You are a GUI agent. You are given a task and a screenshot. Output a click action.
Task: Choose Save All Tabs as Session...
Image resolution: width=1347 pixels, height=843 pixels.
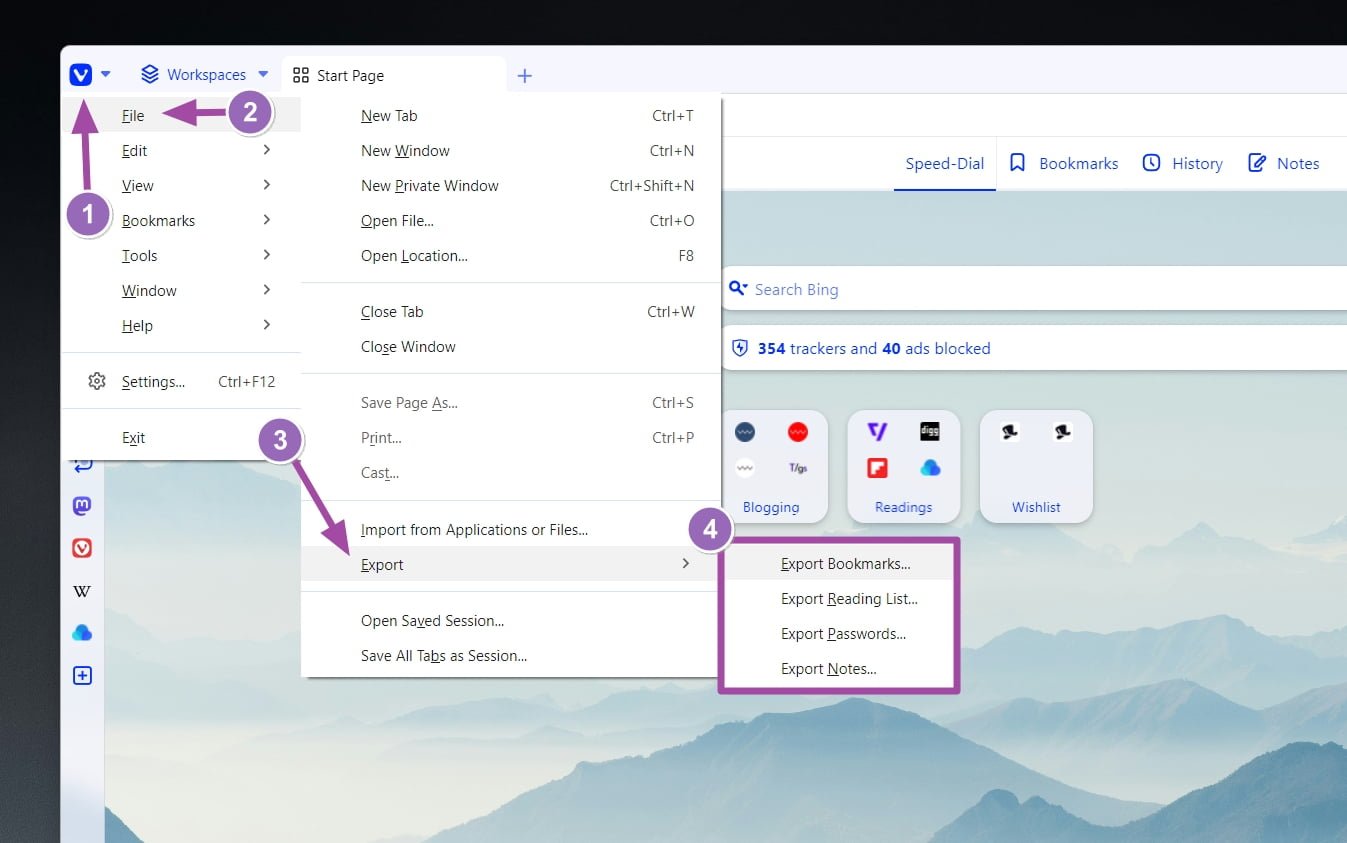click(x=511, y=655)
